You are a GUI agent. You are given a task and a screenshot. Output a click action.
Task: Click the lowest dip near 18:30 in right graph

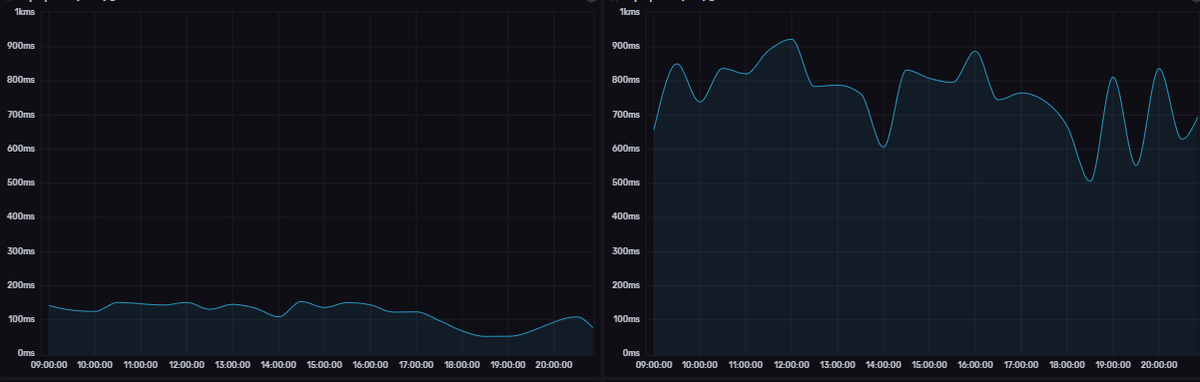(1090, 181)
